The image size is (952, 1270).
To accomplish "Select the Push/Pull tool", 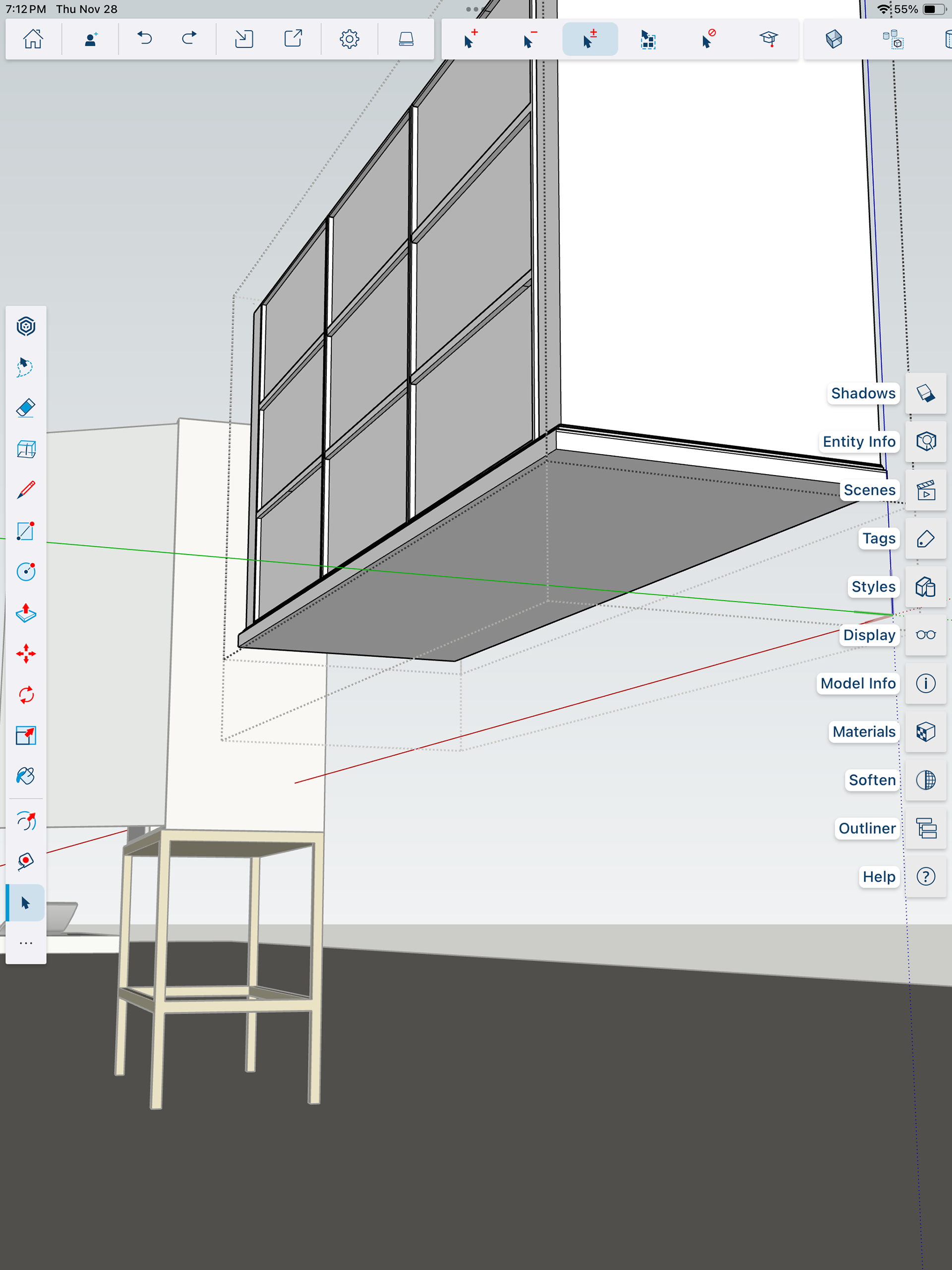I will (x=26, y=612).
